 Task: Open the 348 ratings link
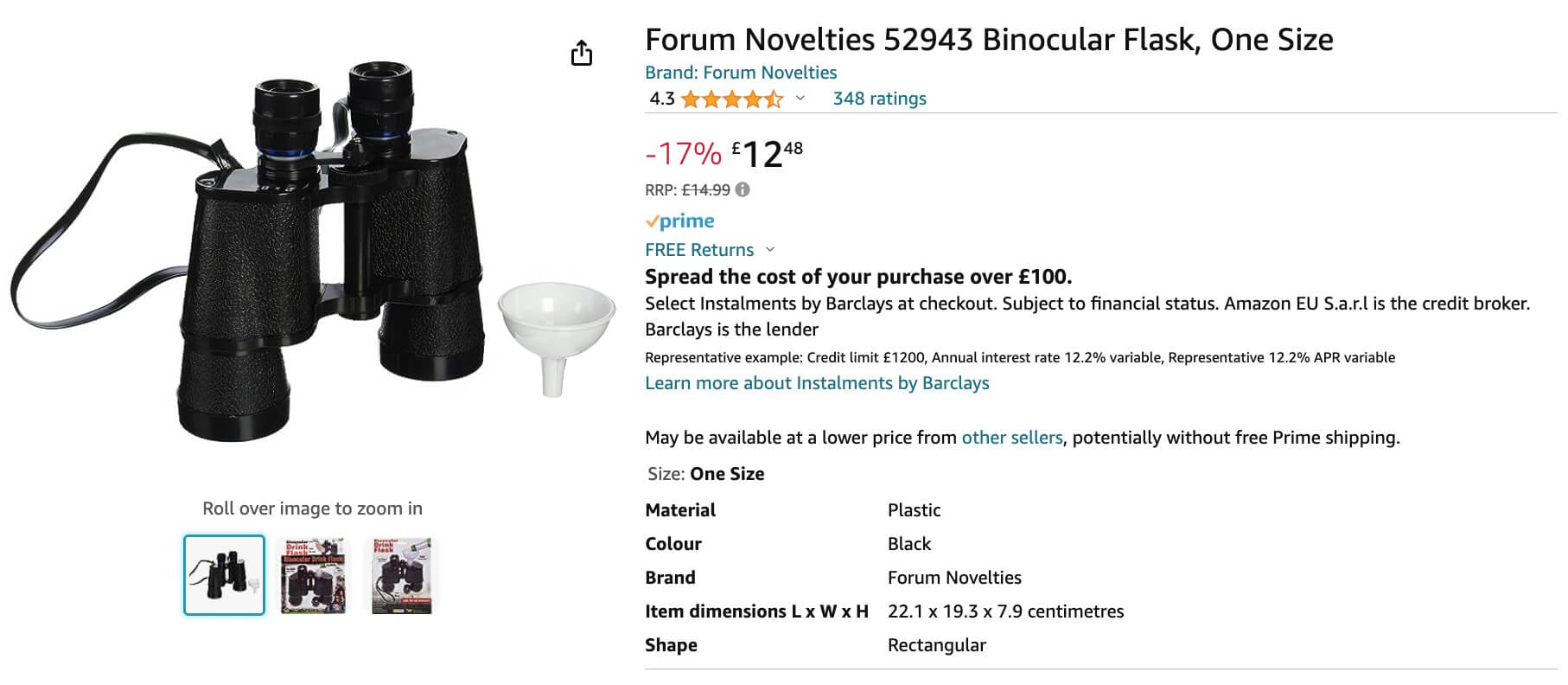click(x=879, y=99)
